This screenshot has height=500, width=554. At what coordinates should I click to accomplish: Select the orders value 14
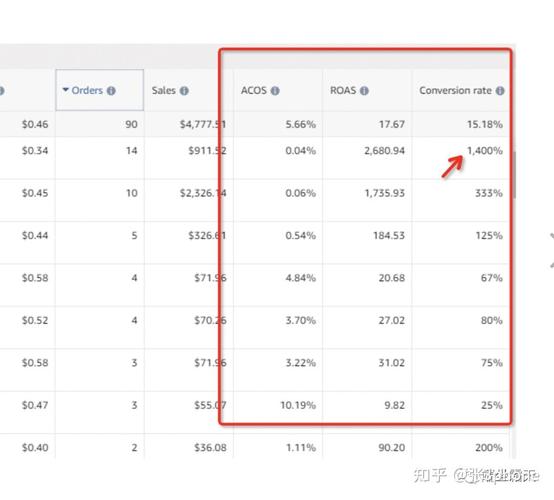point(131,151)
